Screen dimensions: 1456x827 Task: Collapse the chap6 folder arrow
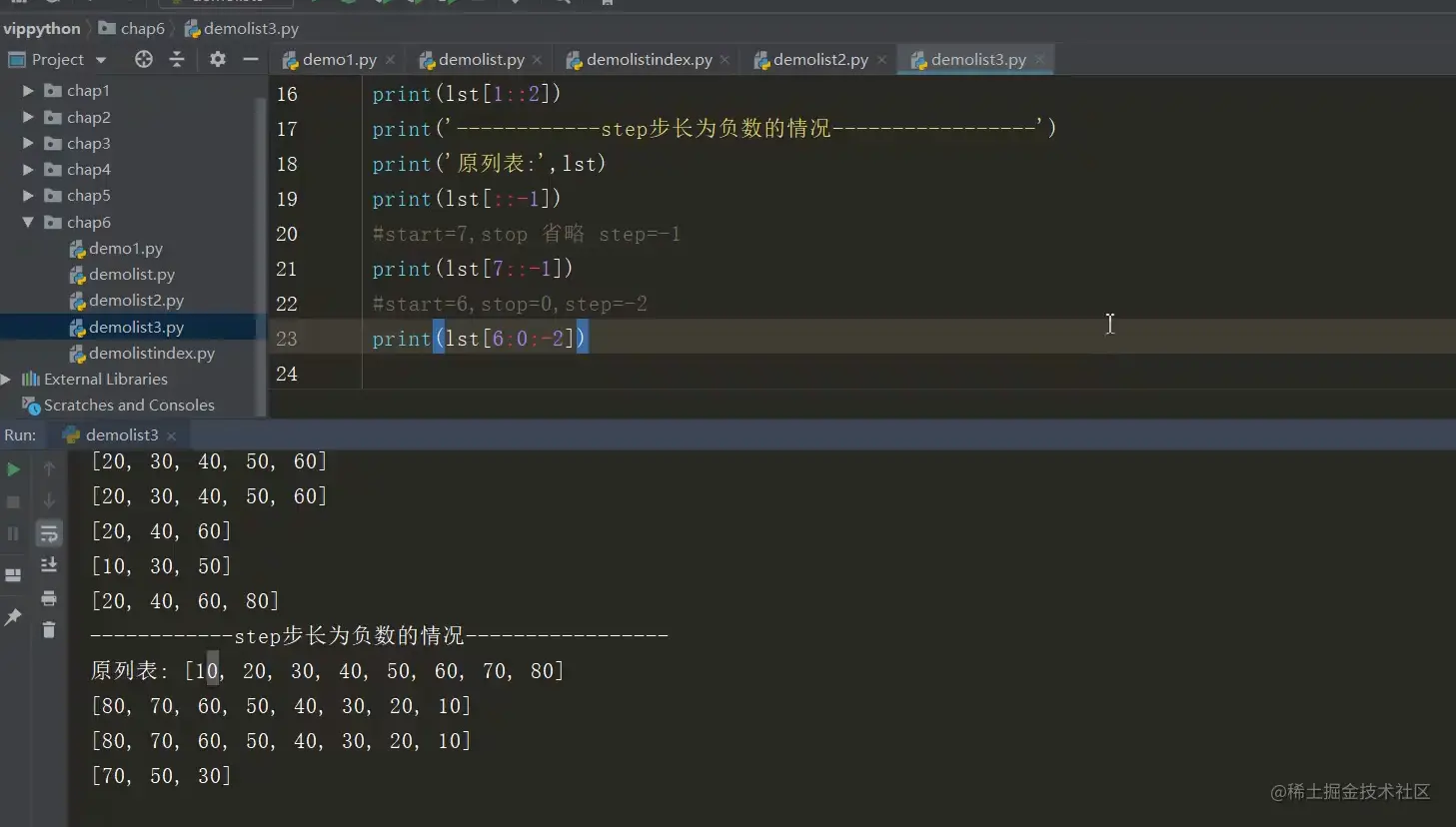tap(28, 222)
